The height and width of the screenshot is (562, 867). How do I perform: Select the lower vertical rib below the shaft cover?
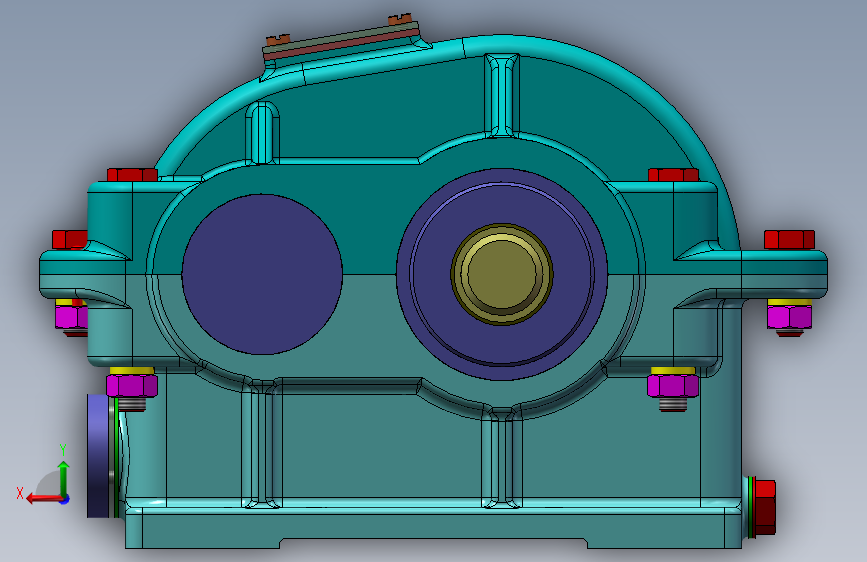click(502, 458)
